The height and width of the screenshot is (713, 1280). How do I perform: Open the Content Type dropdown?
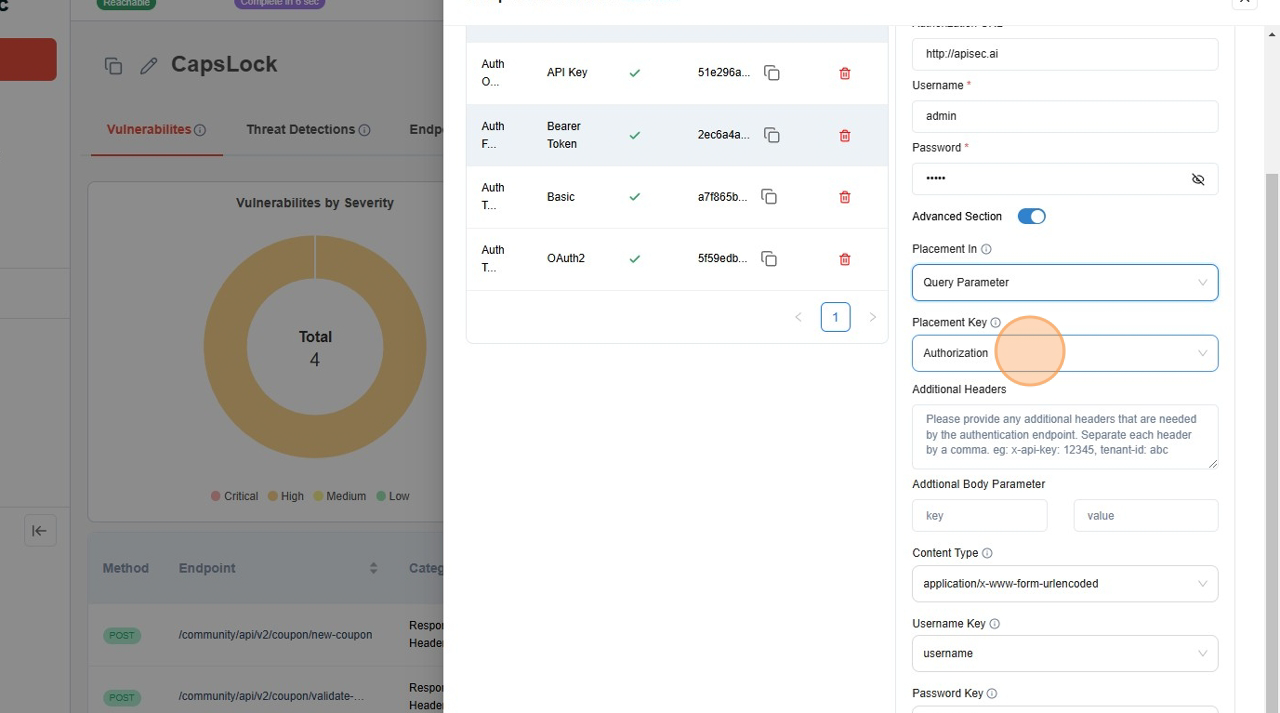point(1064,584)
